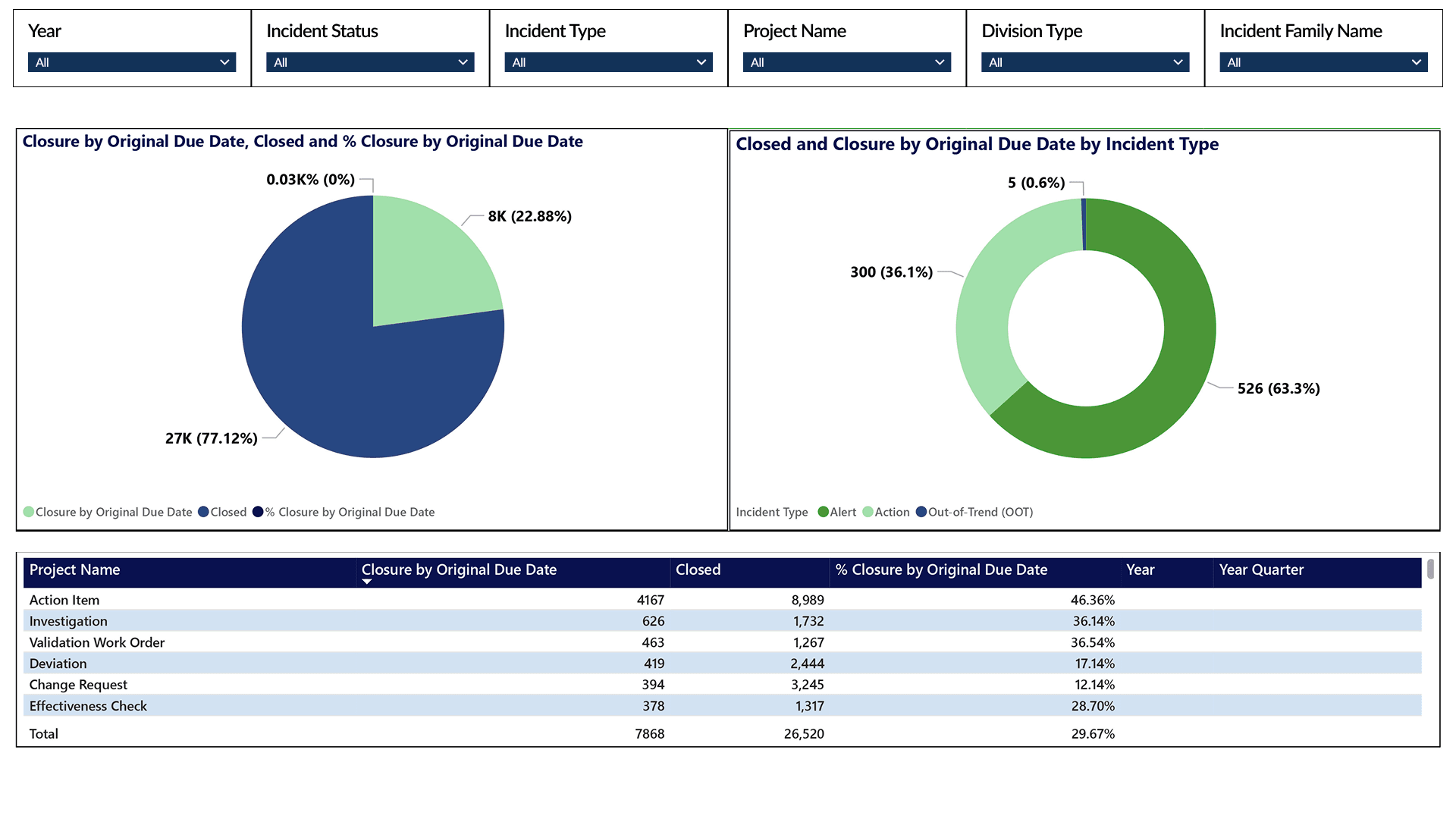Select the Investigation table row
This screenshot has width=1456, height=819.
pyautogui.click(x=68, y=621)
